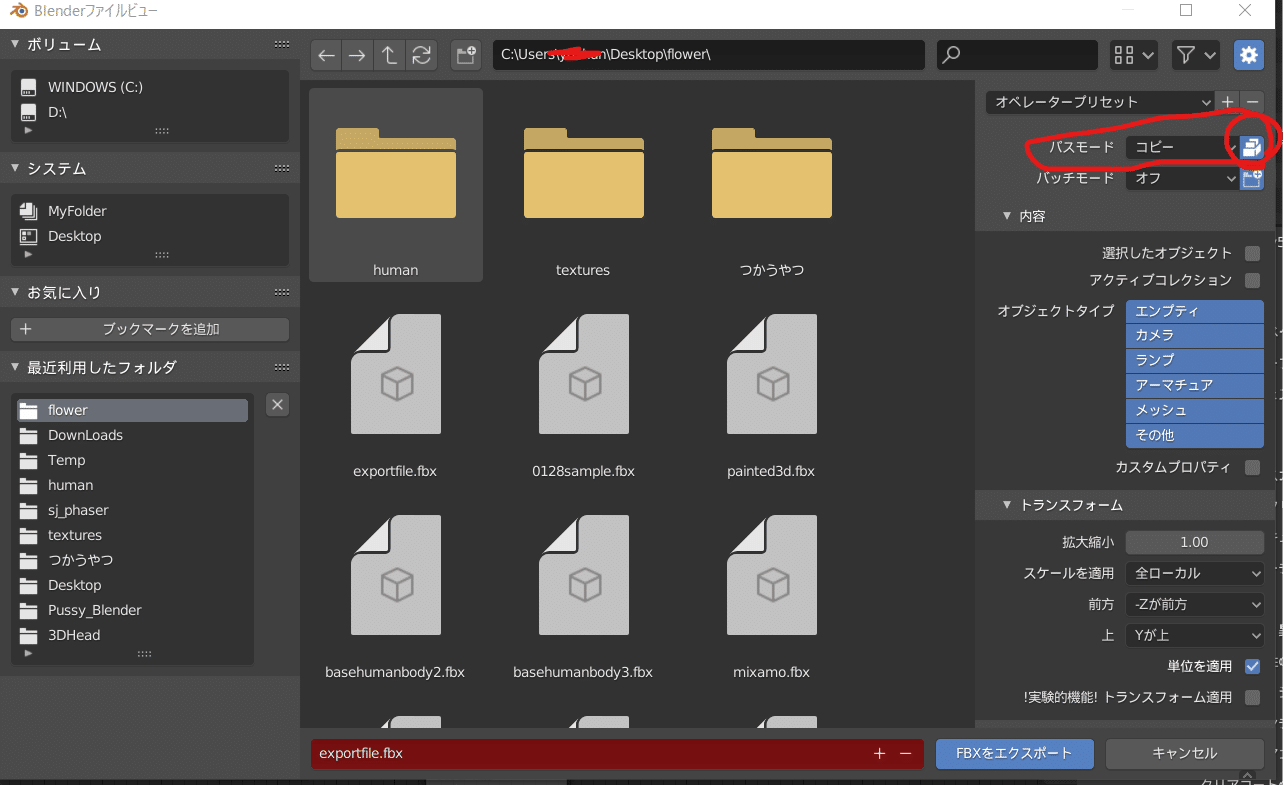Collapse the ボリューム panel
This screenshot has height=785, width=1284.
point(16,44)
